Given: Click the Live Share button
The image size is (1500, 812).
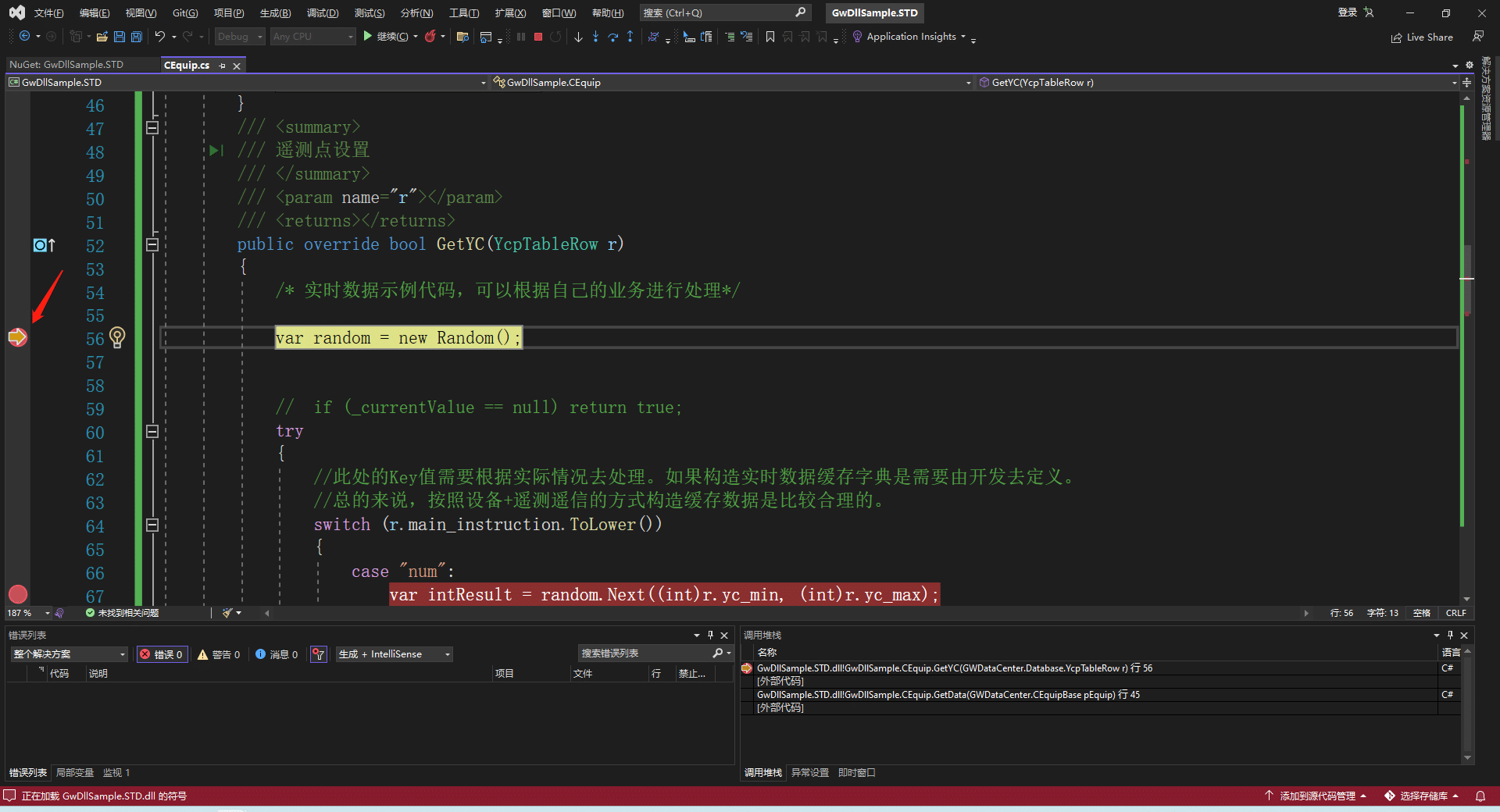Looking at the screenshot, I should (1422, 37).
